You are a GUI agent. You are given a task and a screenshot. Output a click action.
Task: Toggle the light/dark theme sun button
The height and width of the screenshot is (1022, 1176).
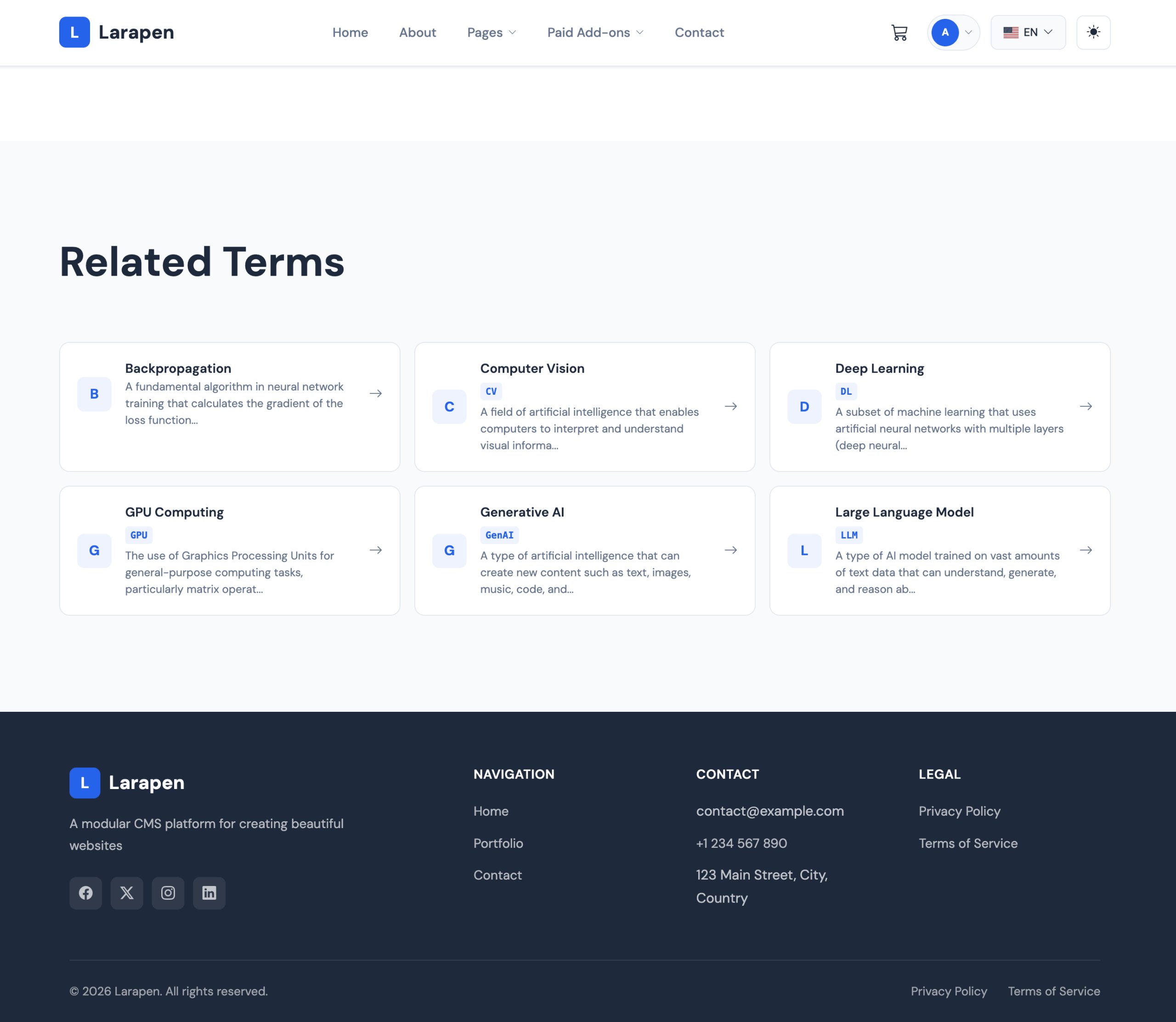1093,33
